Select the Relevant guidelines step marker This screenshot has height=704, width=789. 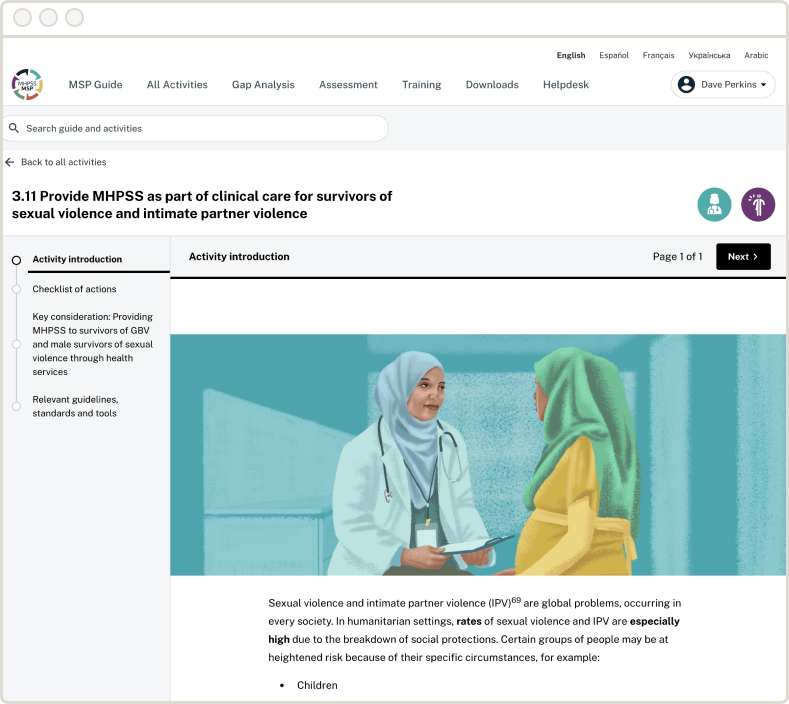point(16,406)
